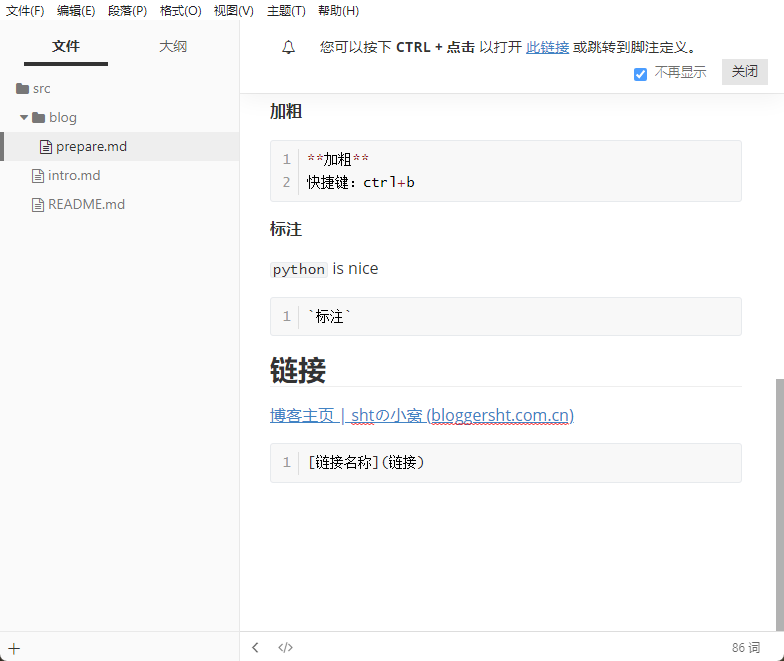Click the plus icon to add new file

(14, 648)
